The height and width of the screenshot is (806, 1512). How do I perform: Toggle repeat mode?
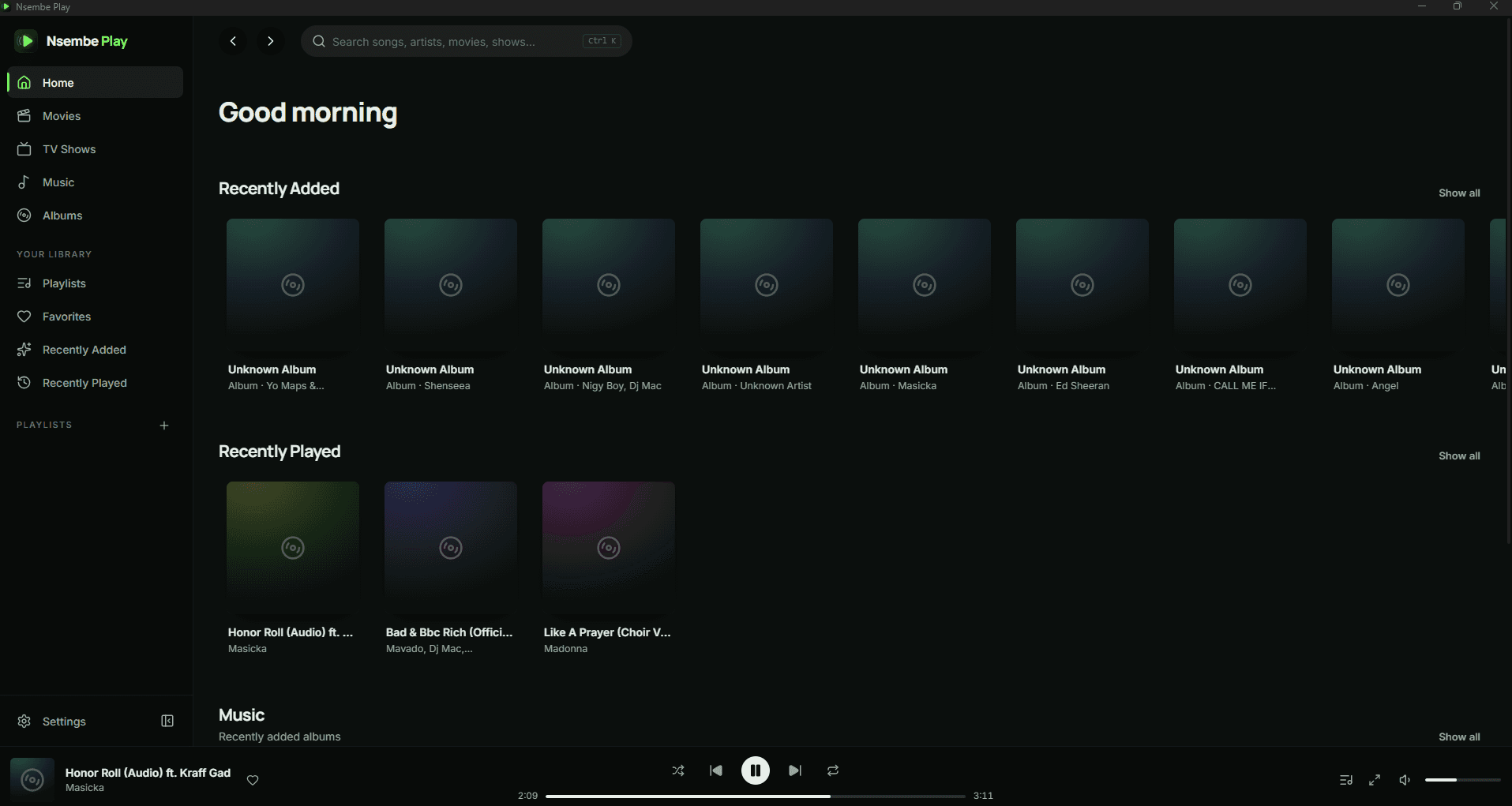833,770
